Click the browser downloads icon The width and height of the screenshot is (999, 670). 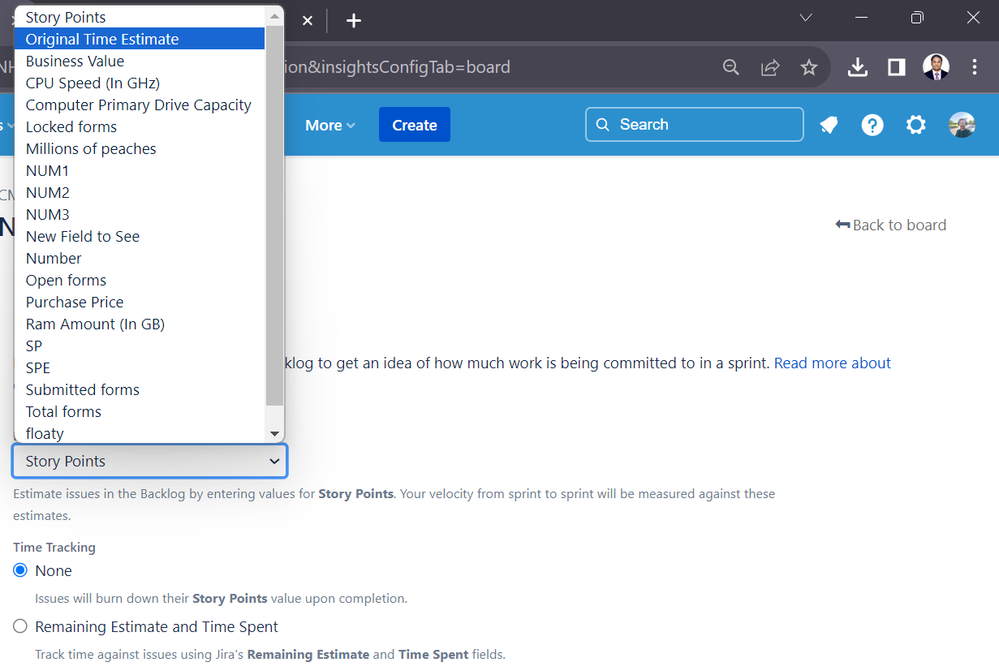pos(857,67)
